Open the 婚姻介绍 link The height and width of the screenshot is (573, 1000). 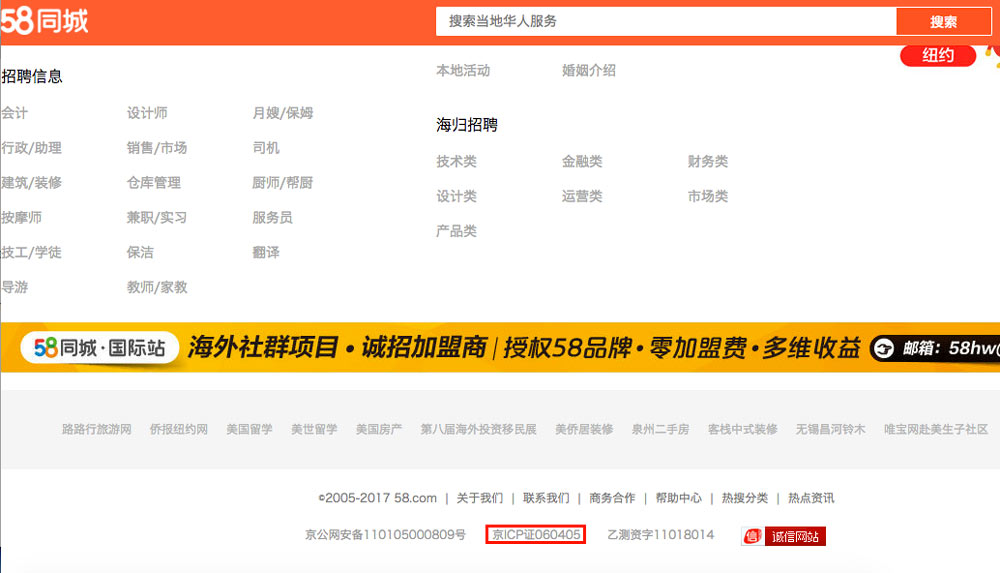(589, 71)
